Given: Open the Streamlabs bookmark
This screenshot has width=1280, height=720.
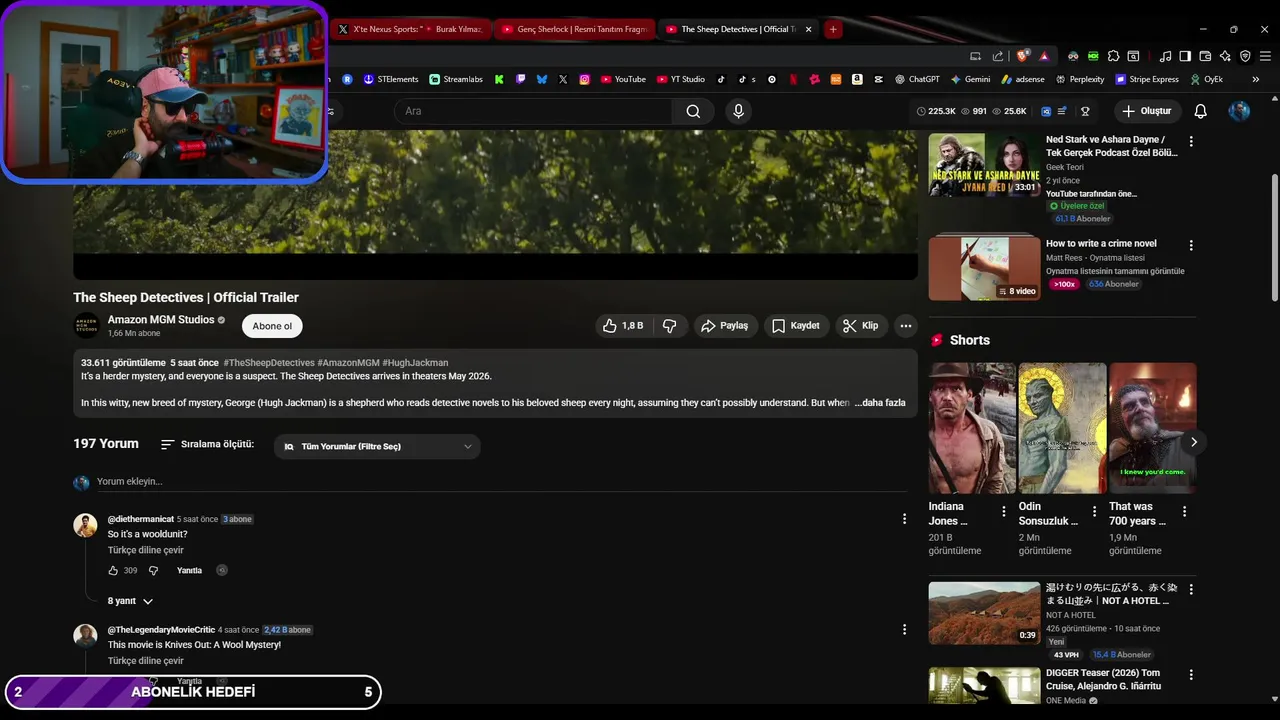Looking at the screenshot, I should (456, 79).
